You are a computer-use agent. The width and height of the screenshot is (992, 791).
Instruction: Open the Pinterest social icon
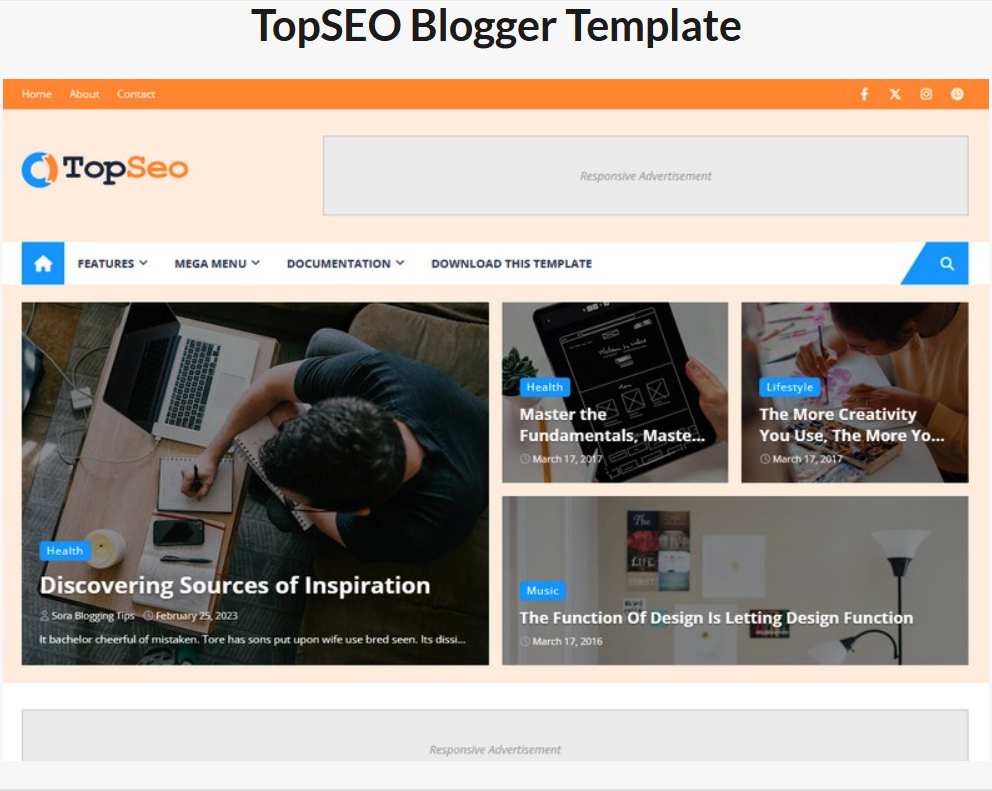(x=957, y=94)
